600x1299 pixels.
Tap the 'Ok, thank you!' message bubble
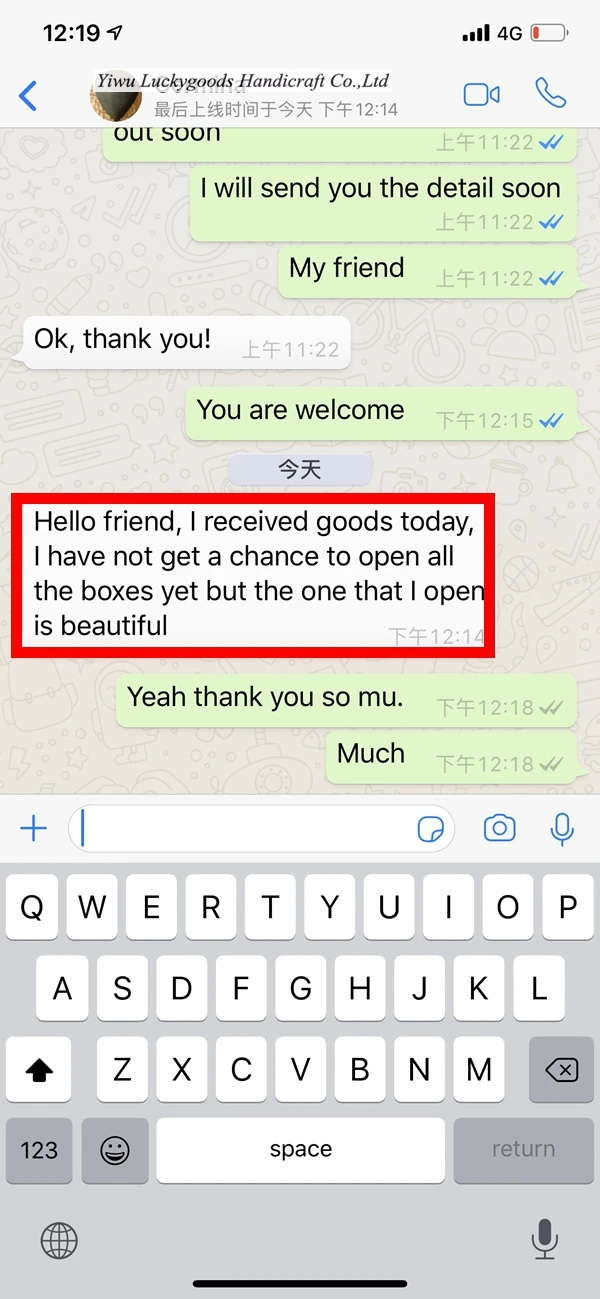click(x=187, y=342)
